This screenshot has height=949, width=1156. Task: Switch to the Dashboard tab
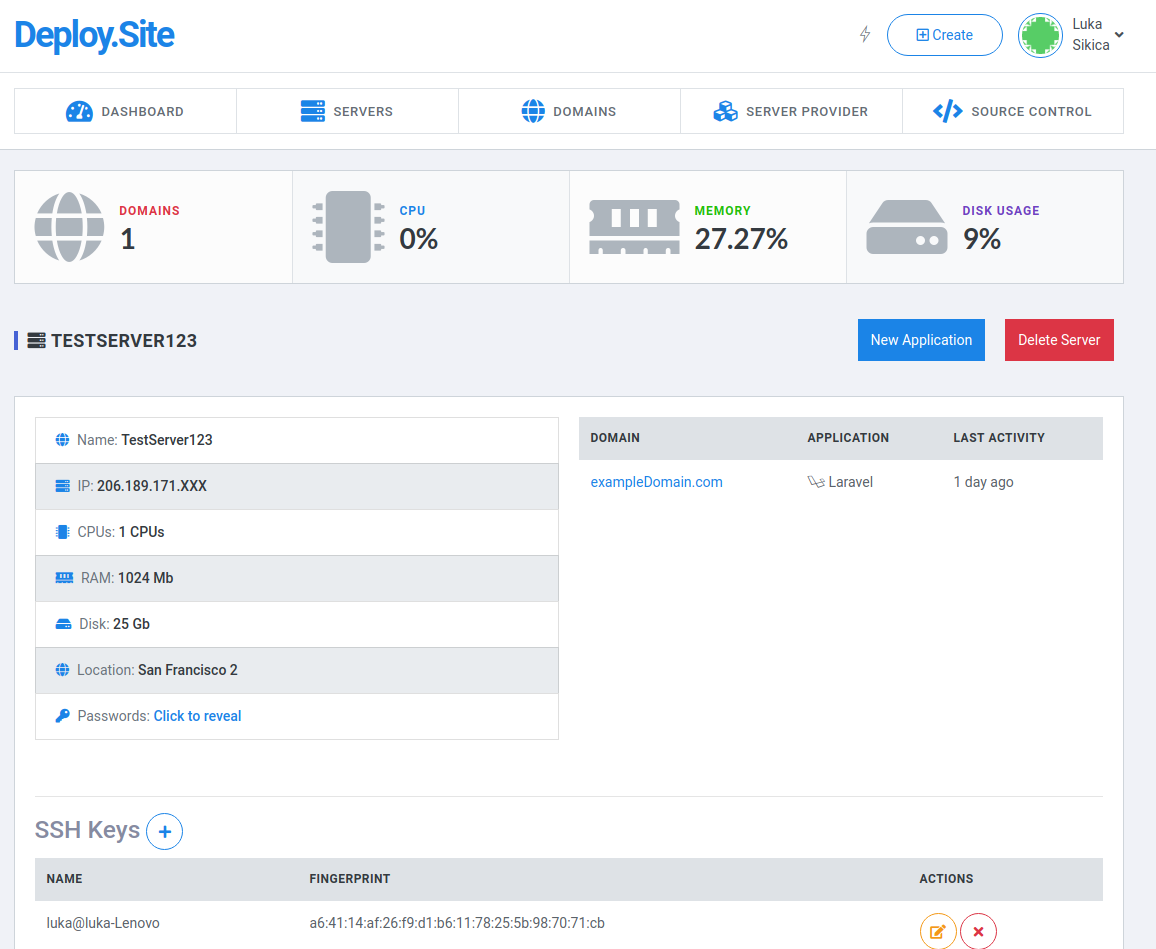tap(125, 110)
